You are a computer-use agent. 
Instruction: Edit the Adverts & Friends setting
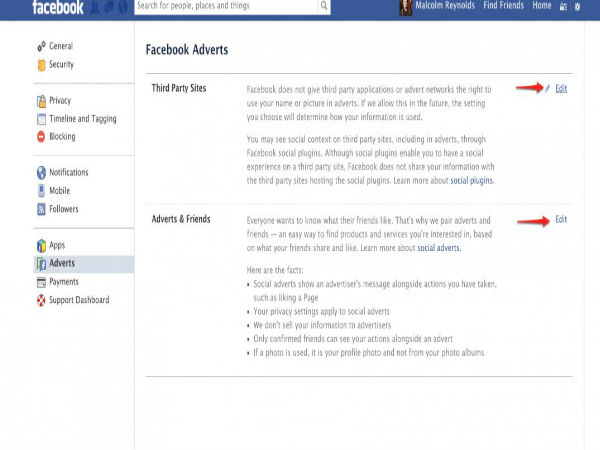(561, 220)
